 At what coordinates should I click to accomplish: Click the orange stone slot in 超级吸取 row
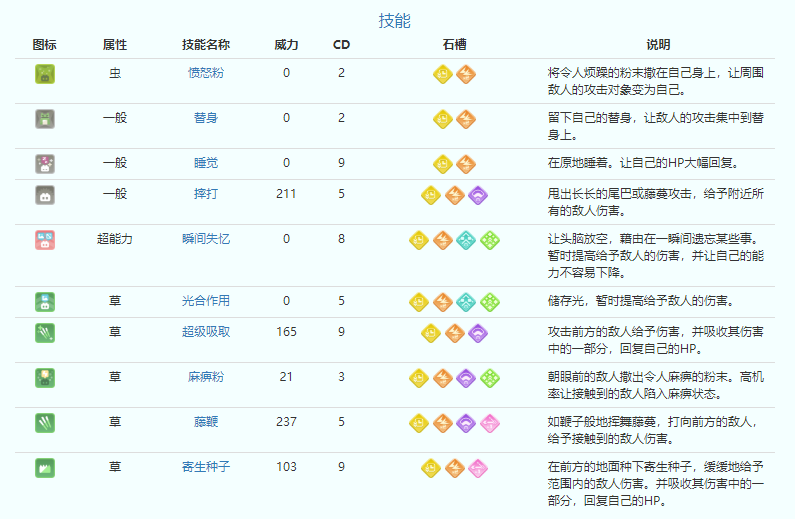click(455, 333)
